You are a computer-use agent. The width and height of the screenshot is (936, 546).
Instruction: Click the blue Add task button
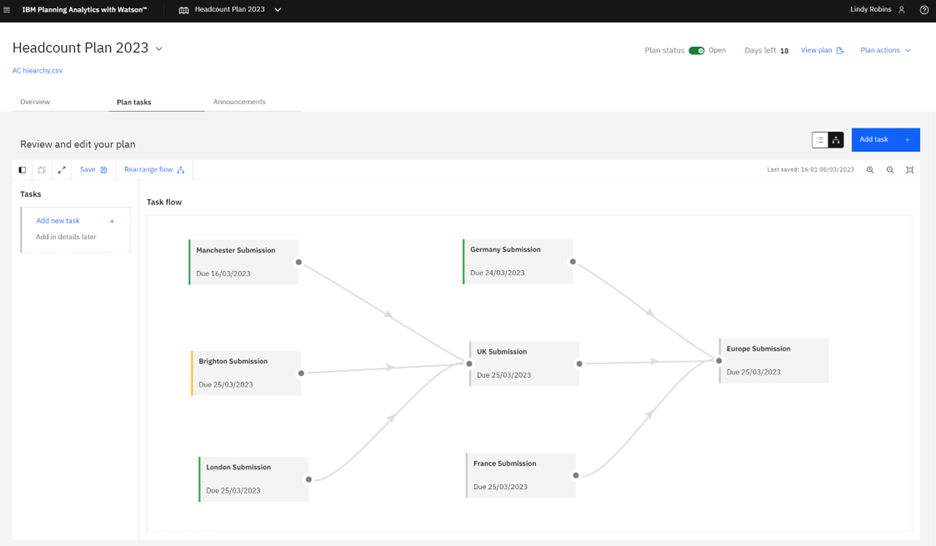[x=885, y=140]
